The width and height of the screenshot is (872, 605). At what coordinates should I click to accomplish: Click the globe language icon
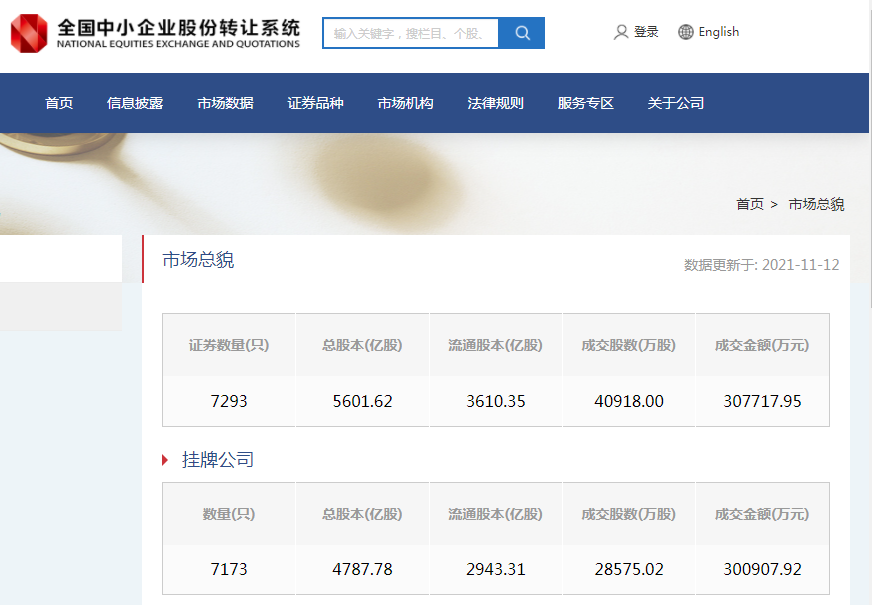click(x=686, y=32)
